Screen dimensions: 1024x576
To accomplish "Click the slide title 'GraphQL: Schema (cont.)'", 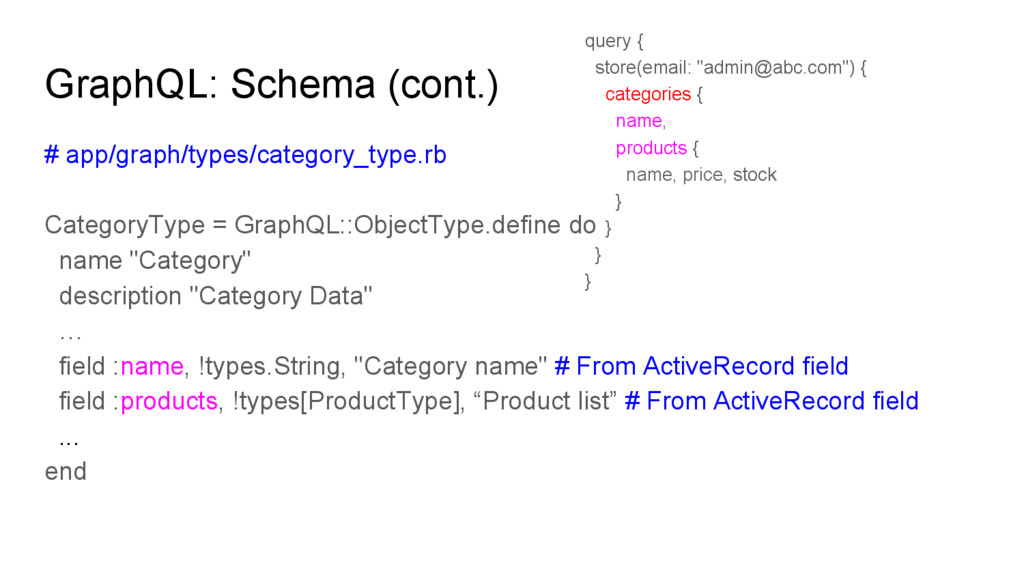I will coord(272,85).
